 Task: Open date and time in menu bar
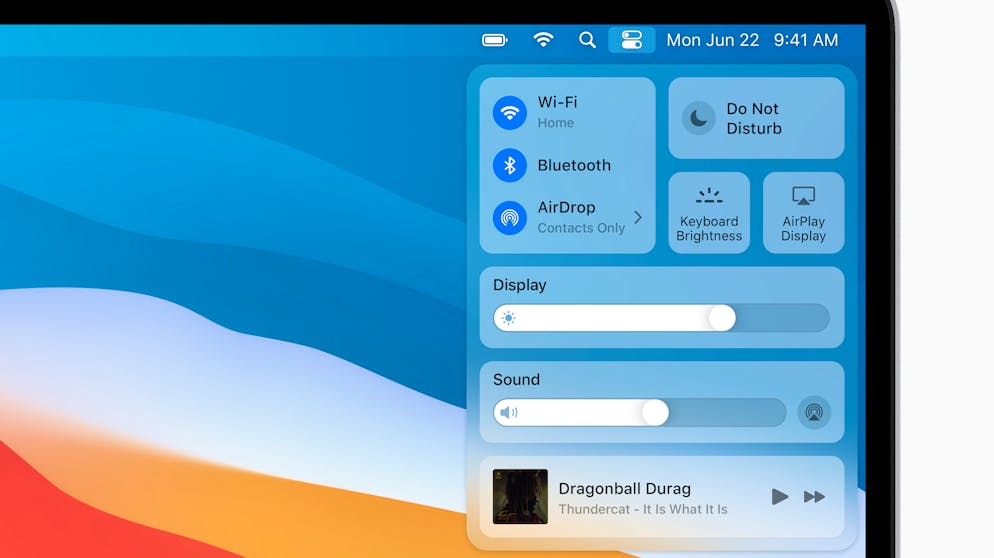(752, 40)
